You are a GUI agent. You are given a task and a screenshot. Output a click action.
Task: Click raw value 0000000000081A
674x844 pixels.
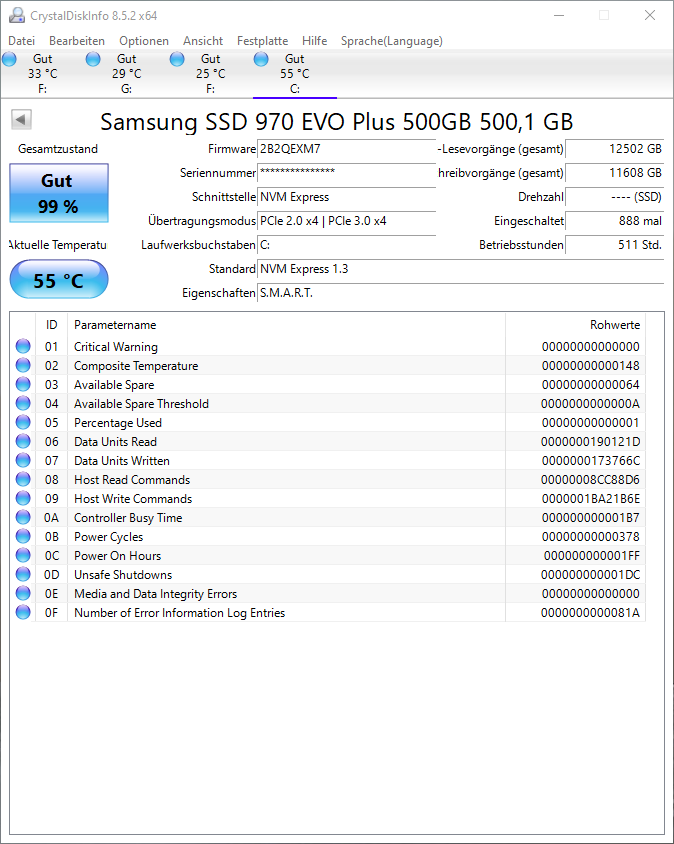tap(591, 613)
